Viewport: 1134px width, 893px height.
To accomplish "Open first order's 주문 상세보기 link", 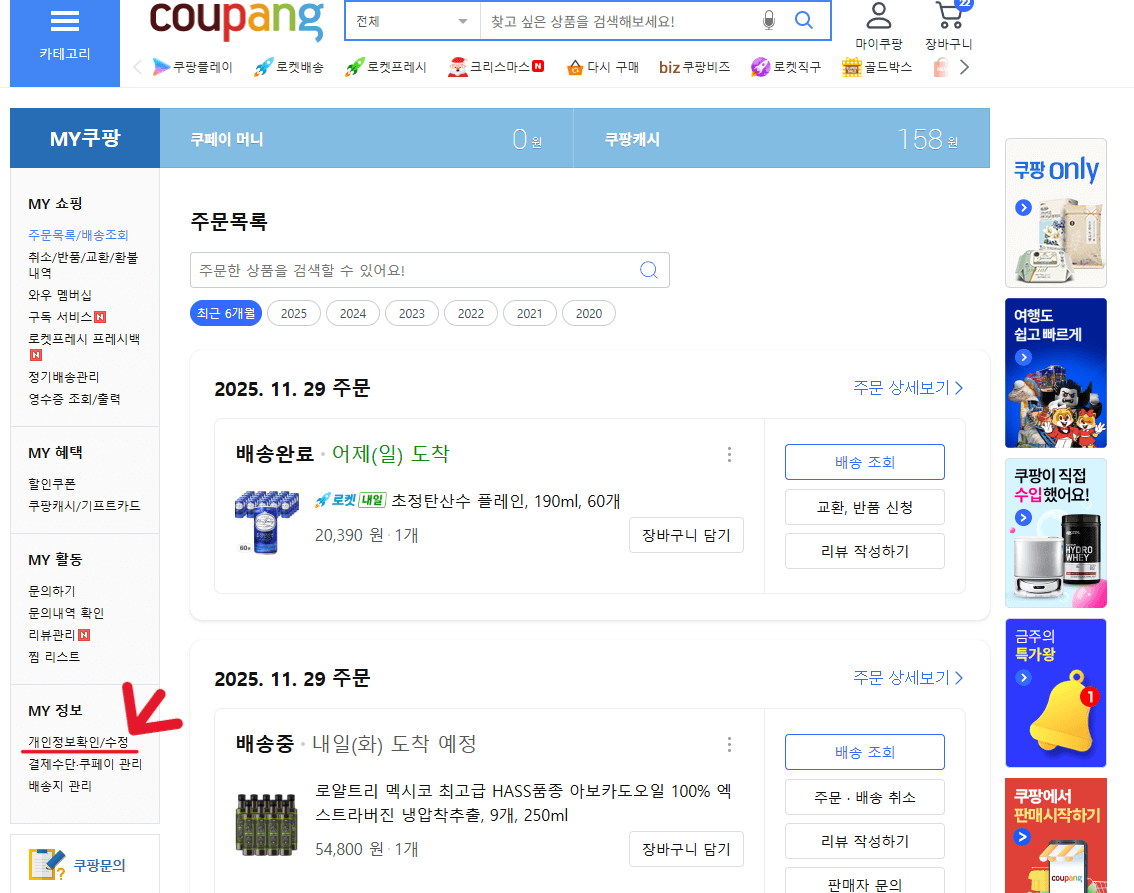I will click(908, 388).
